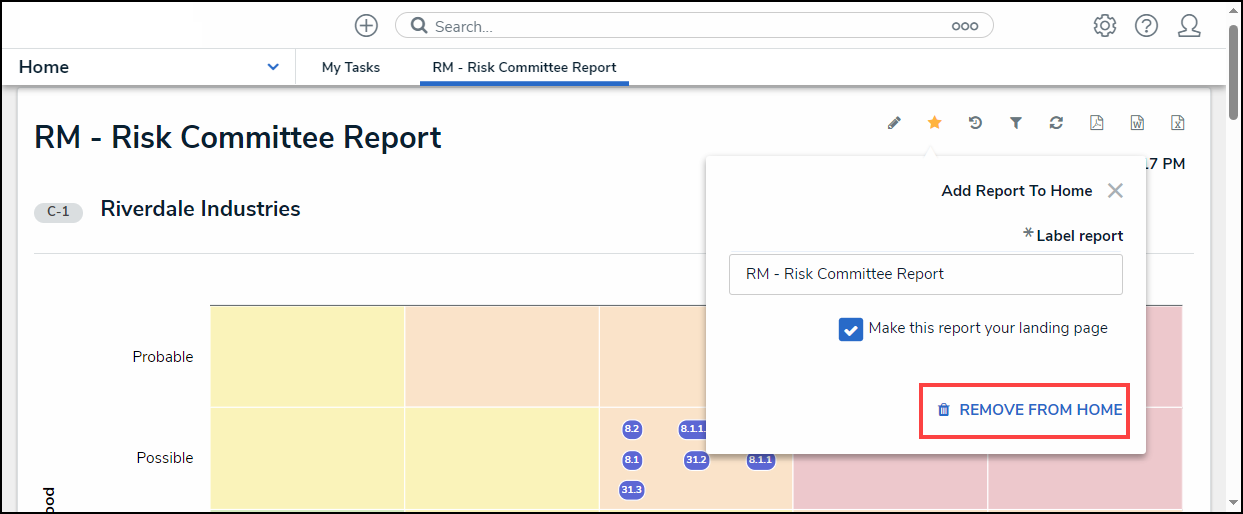1243x514 pixels.
Task: Export the report as Word document
Action: pyautogui.click(x=1137, y=123)
